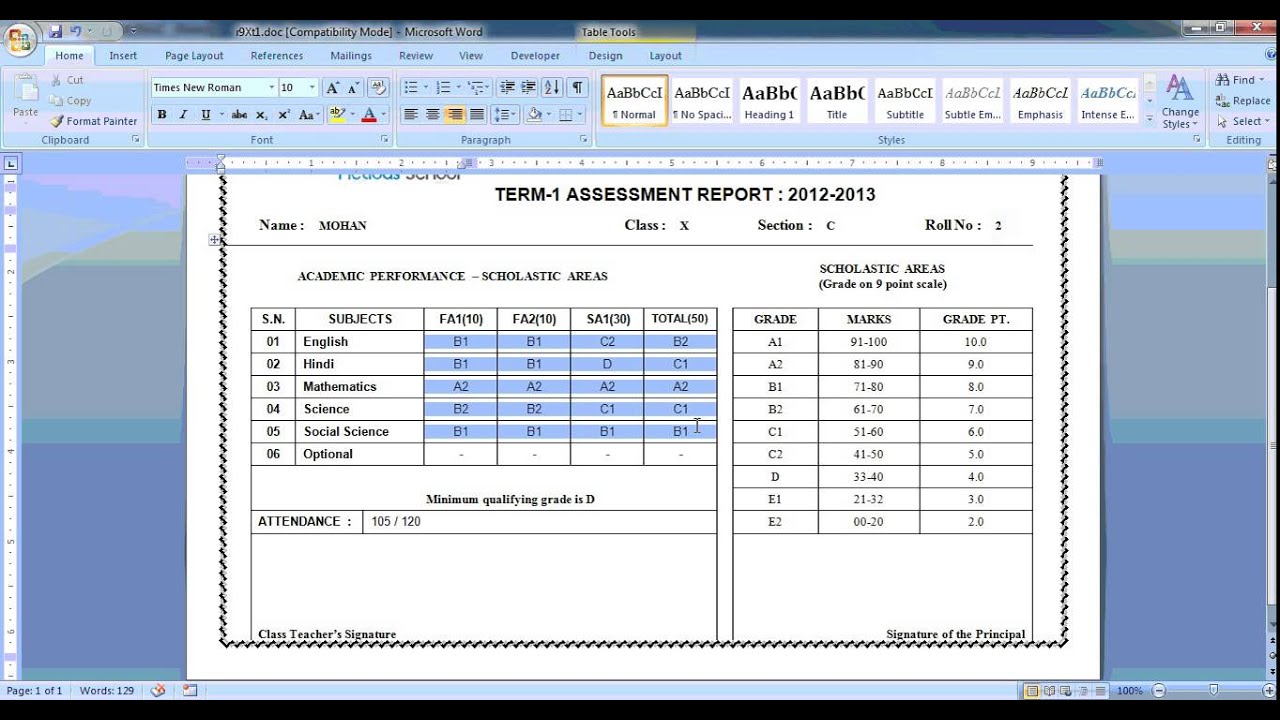
Task: Show paragraph marks with pilcrow button
Action: click(x=577, y=88)
